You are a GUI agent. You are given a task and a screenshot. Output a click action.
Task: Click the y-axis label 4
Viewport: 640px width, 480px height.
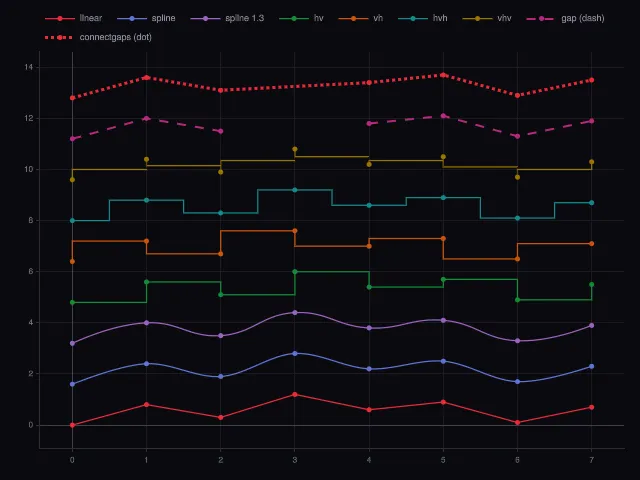pos(30,322)
